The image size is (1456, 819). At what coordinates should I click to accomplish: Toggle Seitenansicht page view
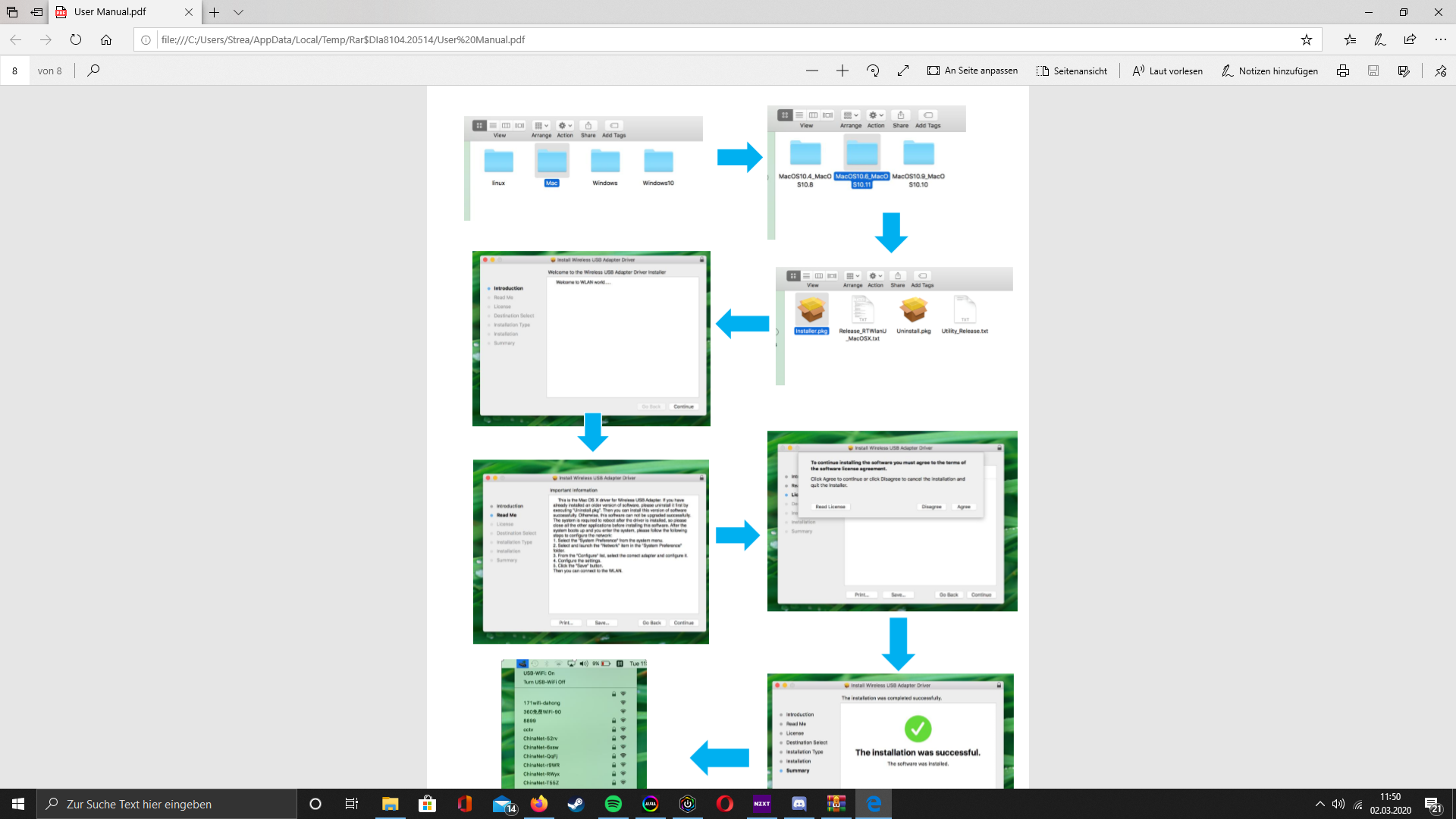point(1072,71)
